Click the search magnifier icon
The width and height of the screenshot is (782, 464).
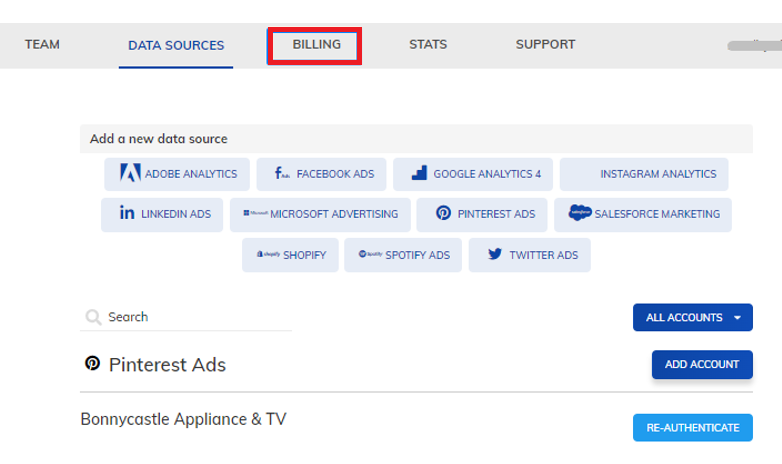[93, 317]
